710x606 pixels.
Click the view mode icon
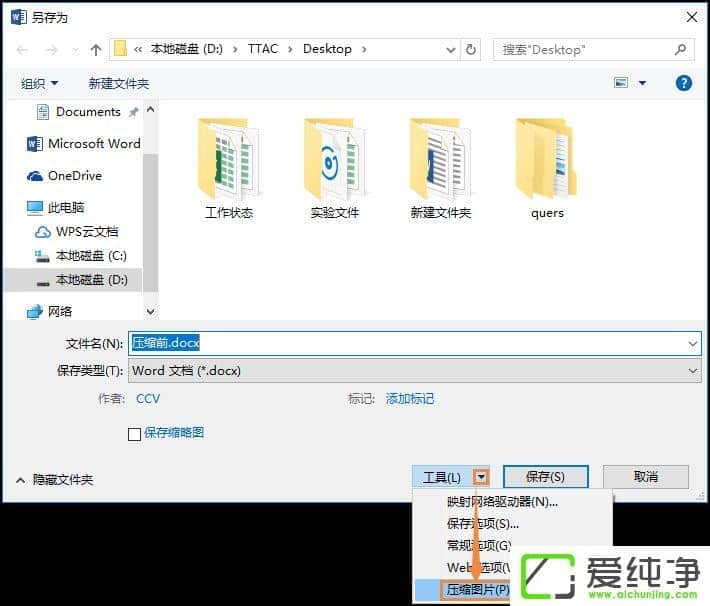tap(621, 83)
